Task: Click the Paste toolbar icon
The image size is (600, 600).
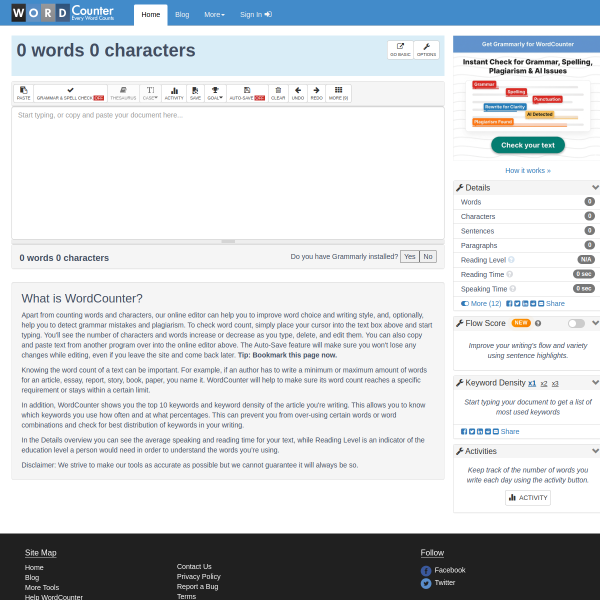Action: coord(23,93)
